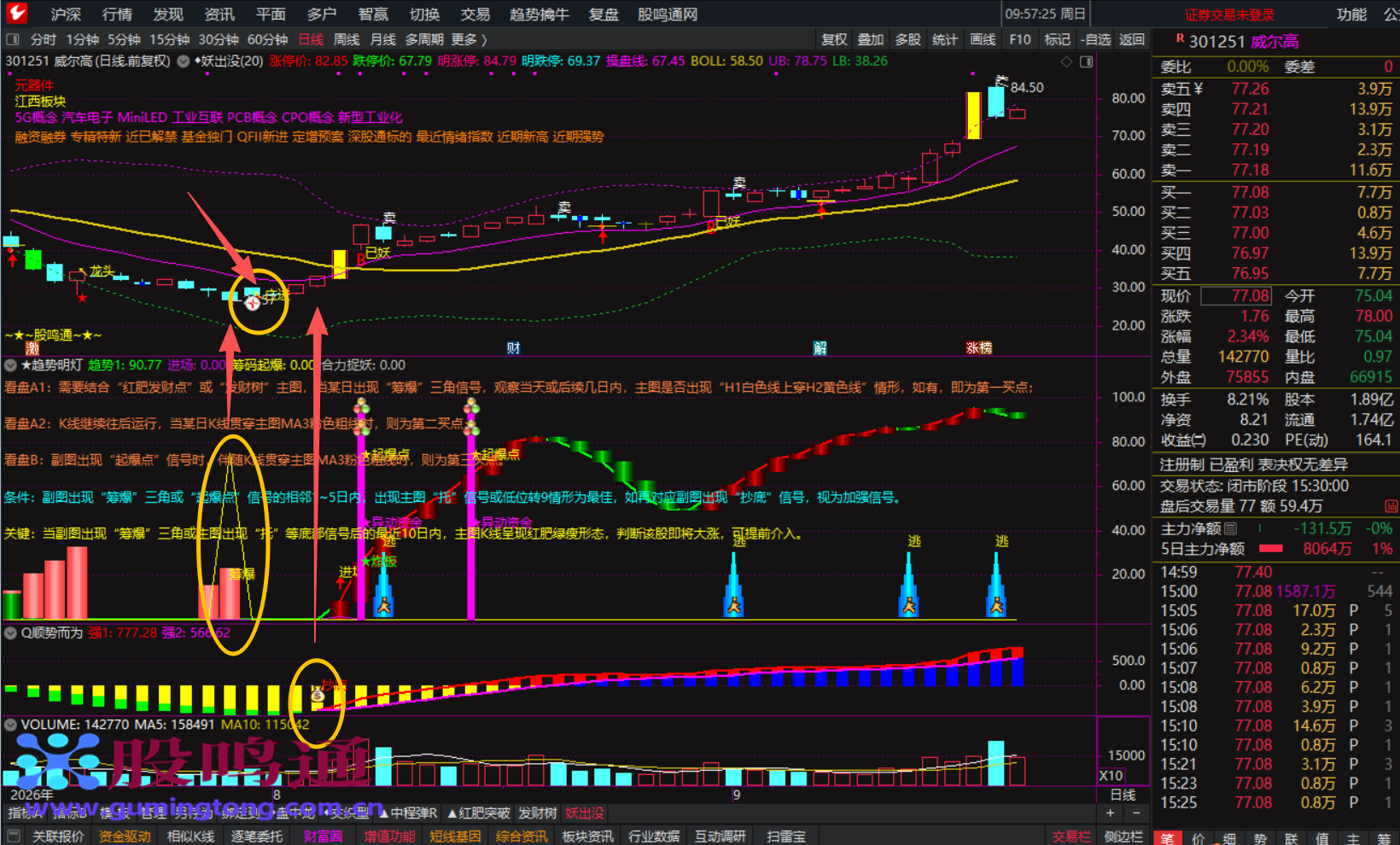The height and width of the screenshot is (845, 1400).
Task: Toggle 多股 multi-stock view
Action: pyautogui.click(x=908, y=39)
